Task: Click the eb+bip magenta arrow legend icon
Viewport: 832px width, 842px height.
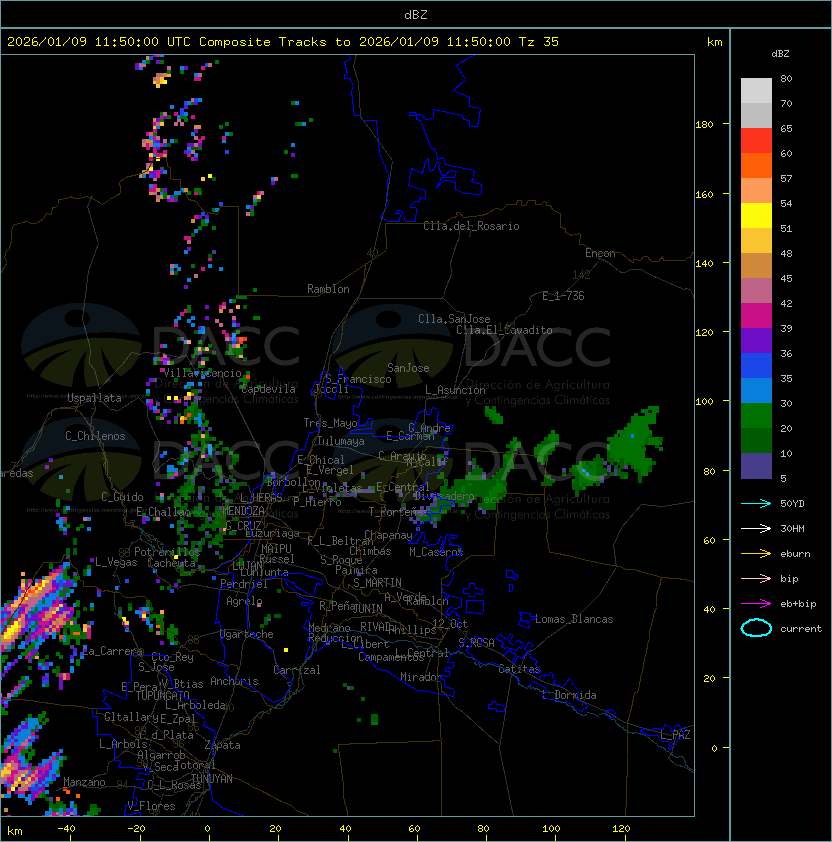Action: 756,604
